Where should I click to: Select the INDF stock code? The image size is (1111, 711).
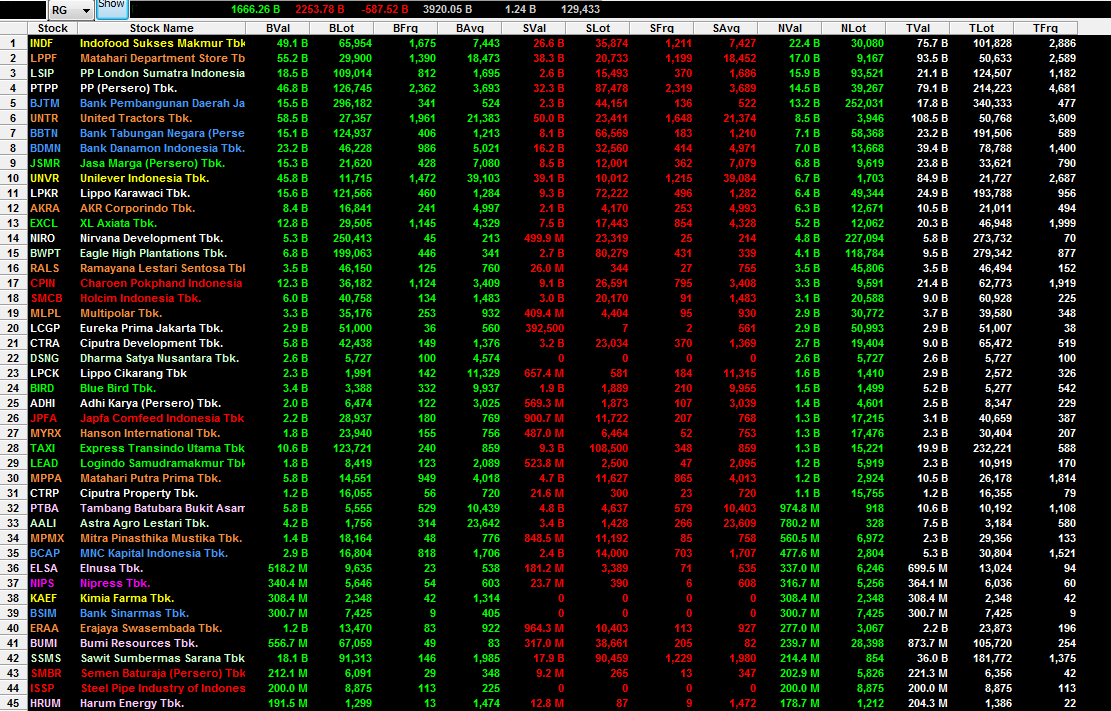click(42, 43)
